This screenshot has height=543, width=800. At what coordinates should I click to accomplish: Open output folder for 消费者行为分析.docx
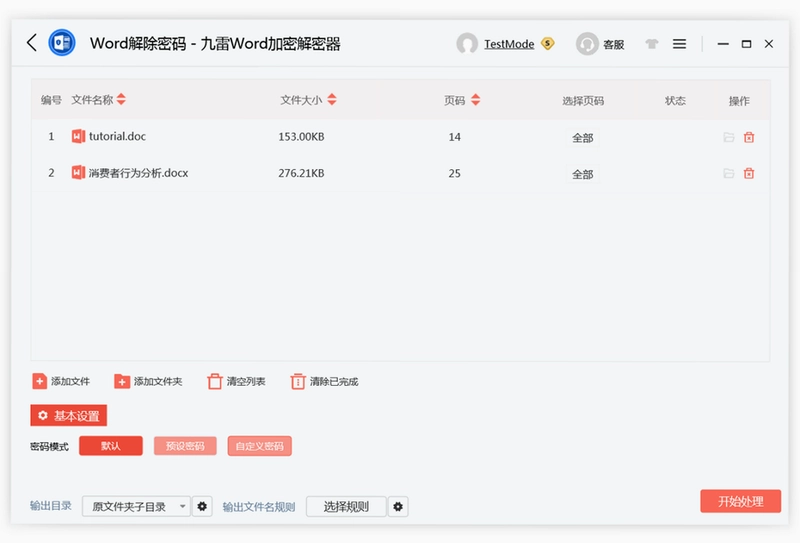coord(729,174)
